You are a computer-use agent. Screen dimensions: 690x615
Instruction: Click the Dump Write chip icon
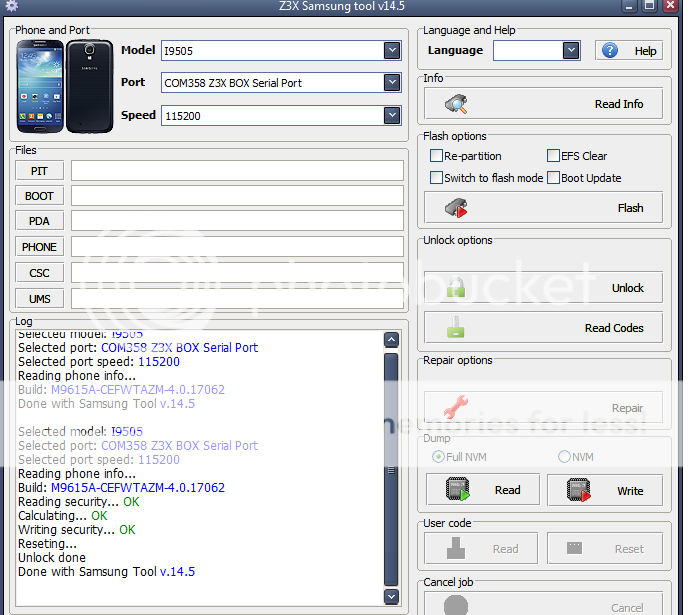577,490
